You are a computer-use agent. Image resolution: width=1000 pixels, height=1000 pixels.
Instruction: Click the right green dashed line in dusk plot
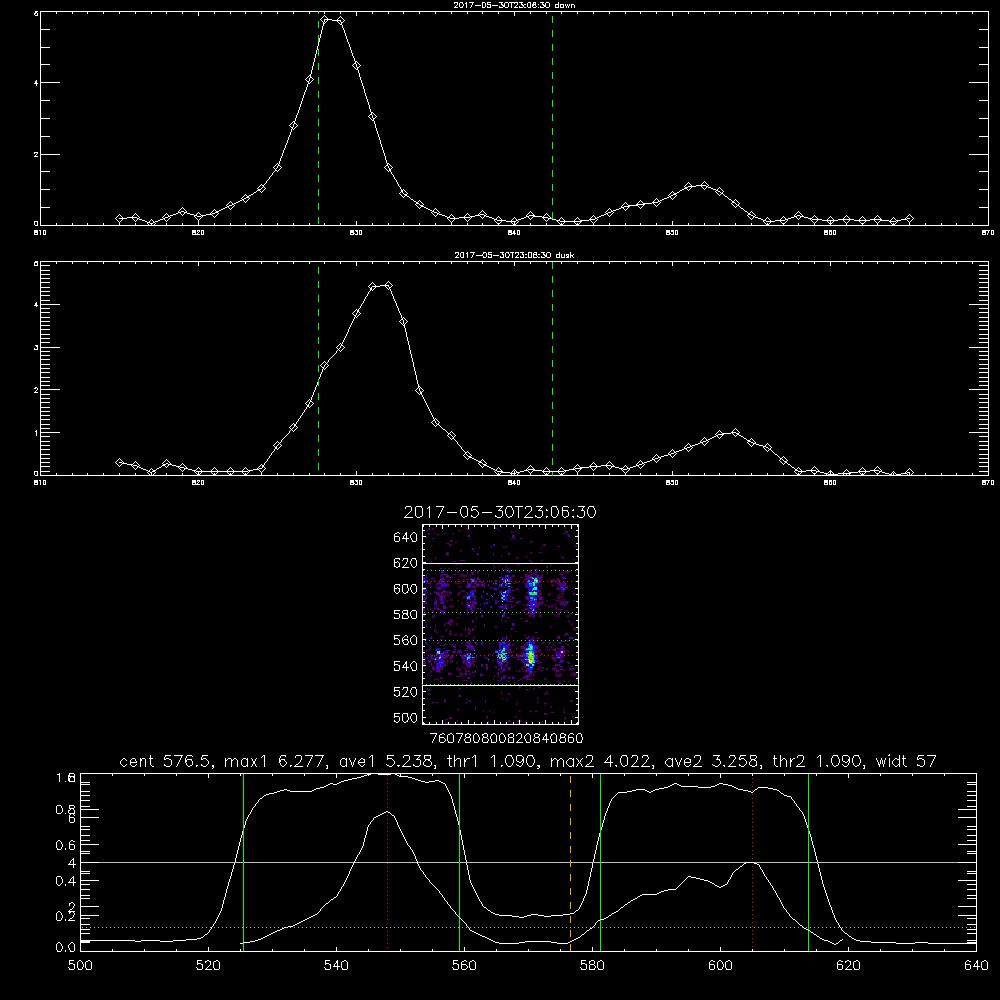point(552,368)
